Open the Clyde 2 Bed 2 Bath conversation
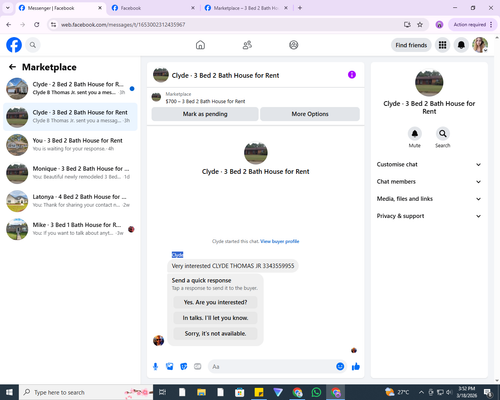This screenshot has width=500, height=400. coord(70,88)
